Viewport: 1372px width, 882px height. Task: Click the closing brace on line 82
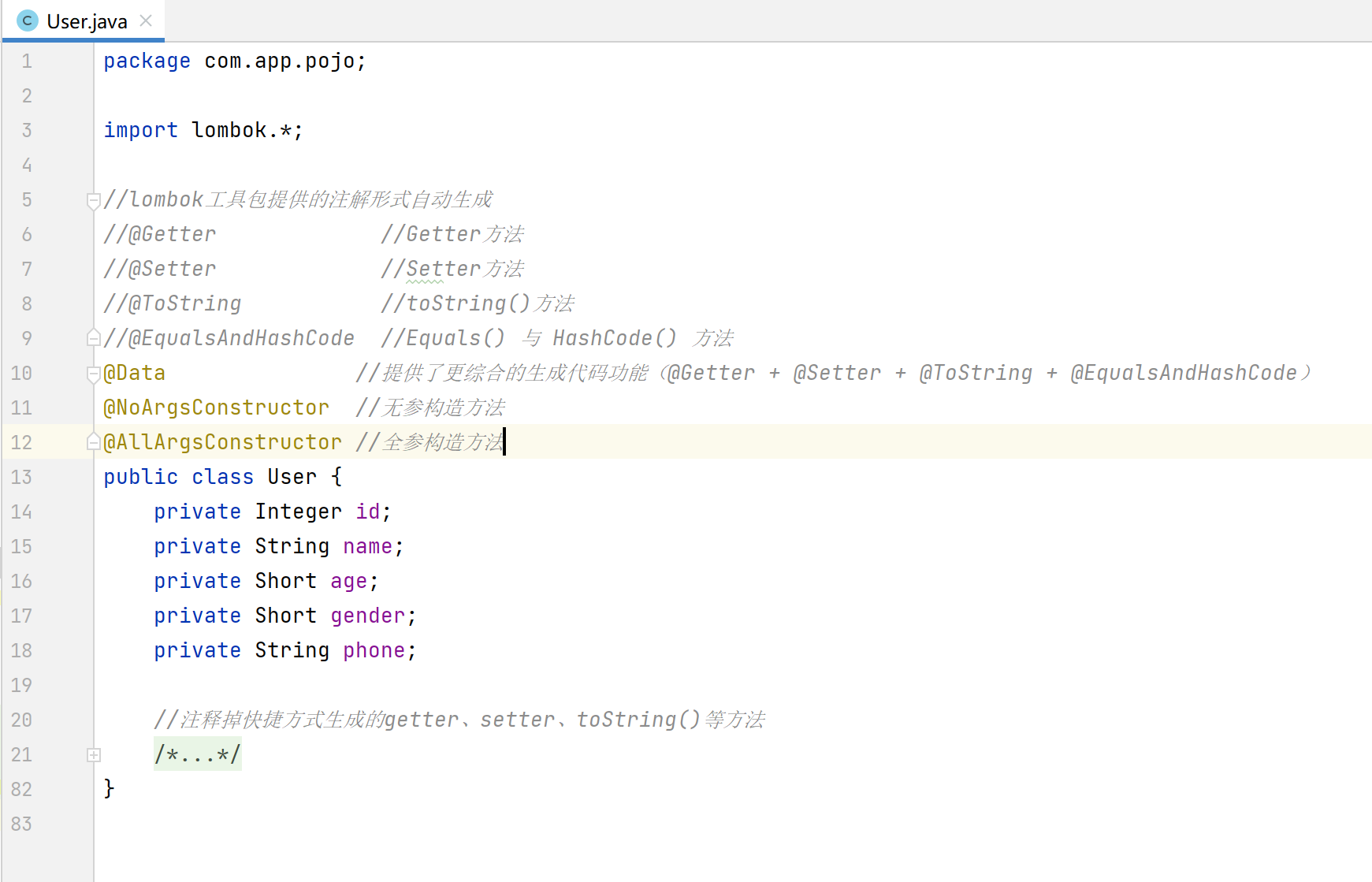(x=110, y=788)
